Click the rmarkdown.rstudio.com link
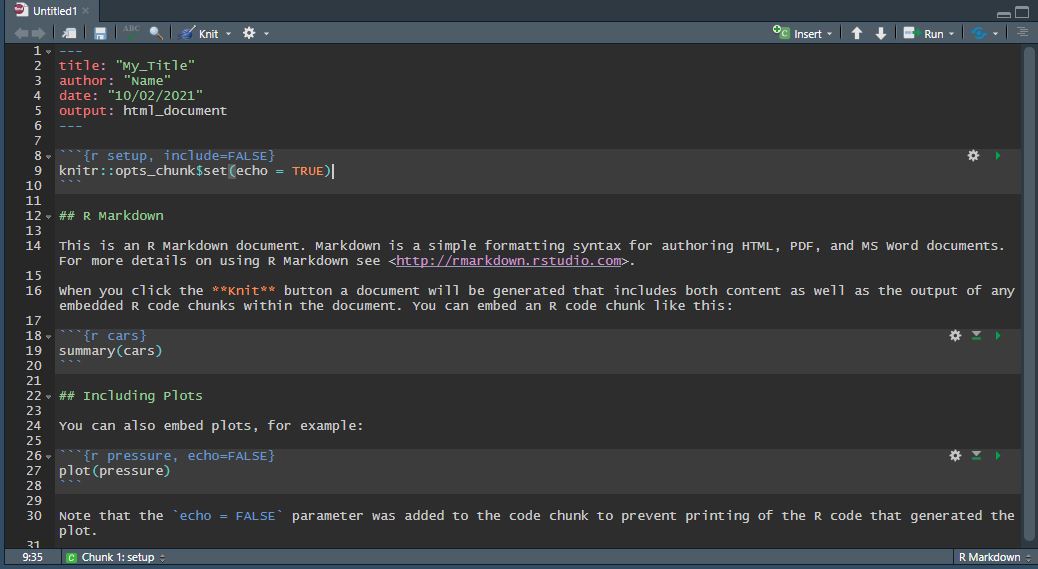 [508, 261]
